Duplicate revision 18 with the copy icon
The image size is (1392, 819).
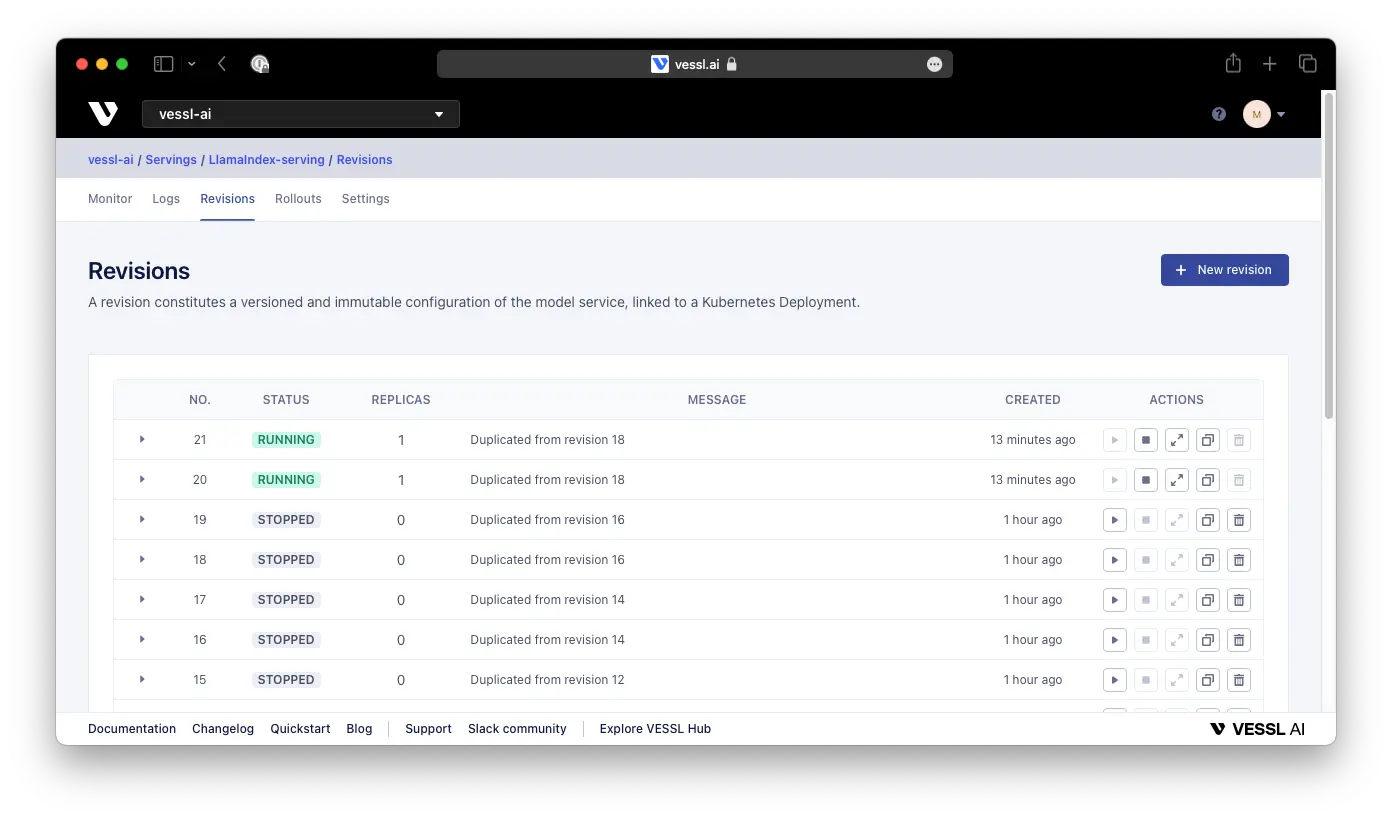click(1208, 560)
